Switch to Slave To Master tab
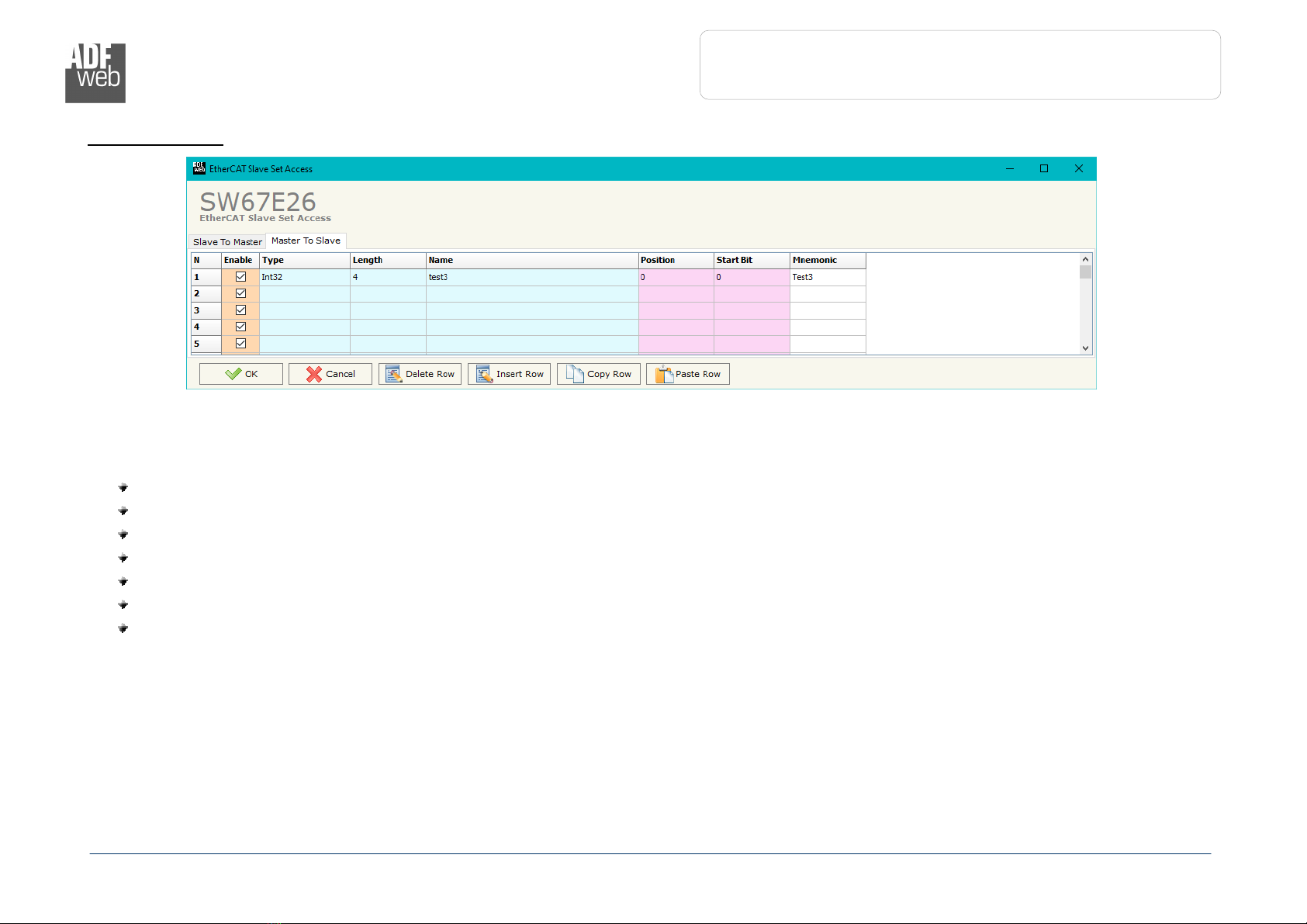This screenshot has width=1307, height=924. (227, 242)
